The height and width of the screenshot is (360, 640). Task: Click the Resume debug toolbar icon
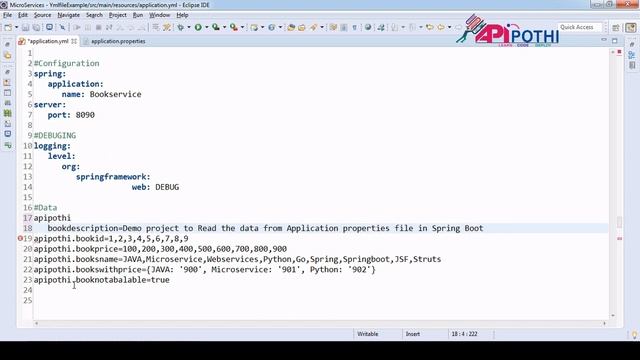(77, 27)
